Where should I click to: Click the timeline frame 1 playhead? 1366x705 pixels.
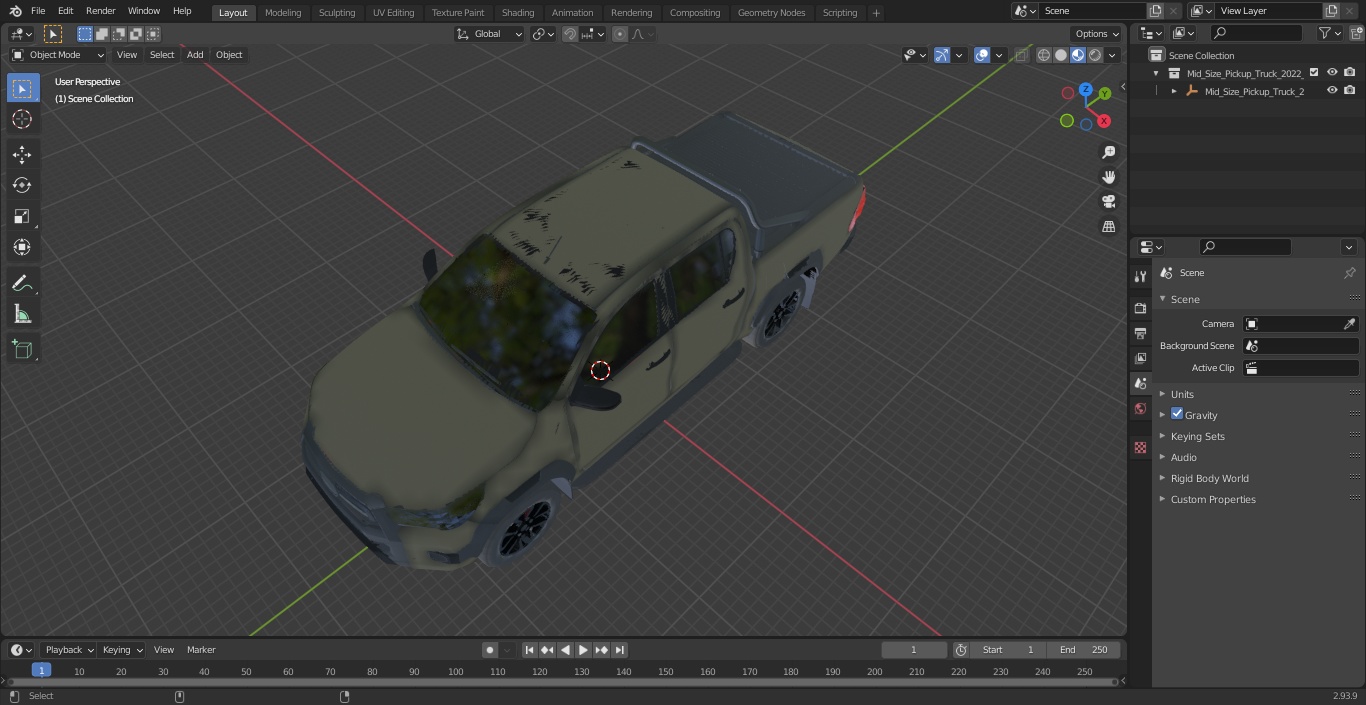point(41,671)
